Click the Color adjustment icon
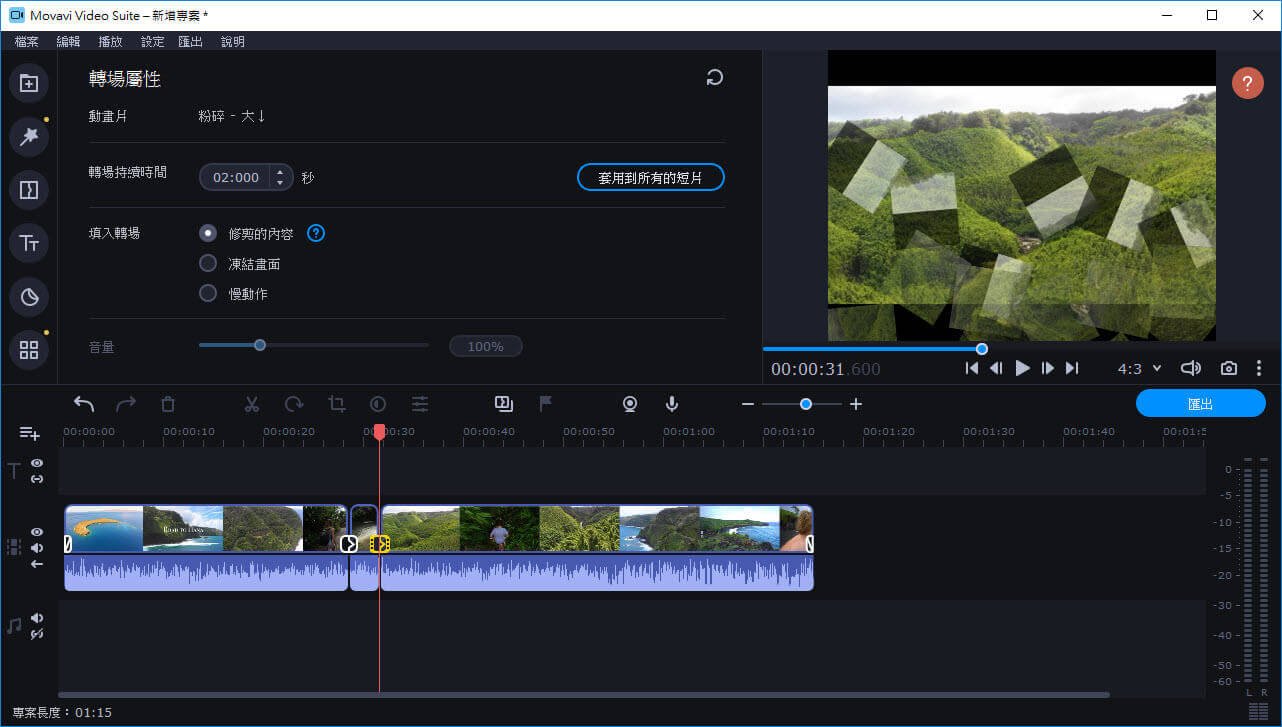Viewport: 1282px width, 727px height. [x=378, y=404]
